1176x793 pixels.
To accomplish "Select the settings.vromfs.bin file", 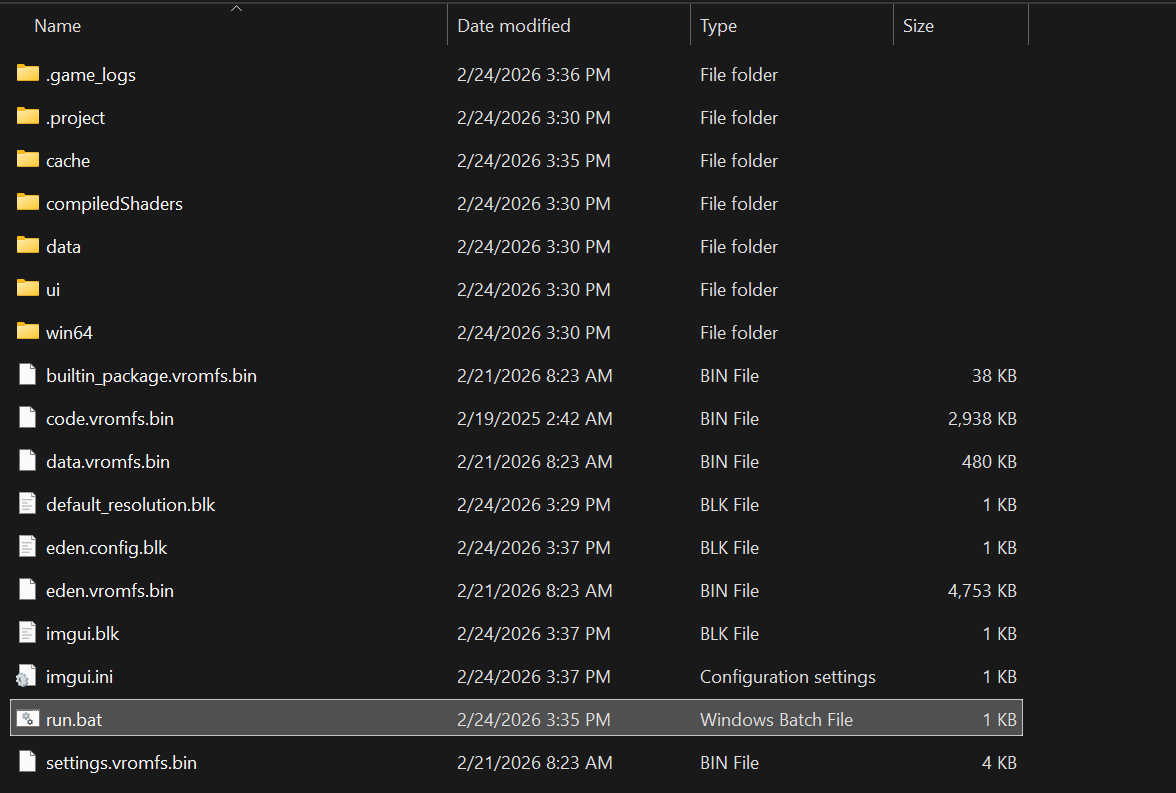I will pos(120,762).
